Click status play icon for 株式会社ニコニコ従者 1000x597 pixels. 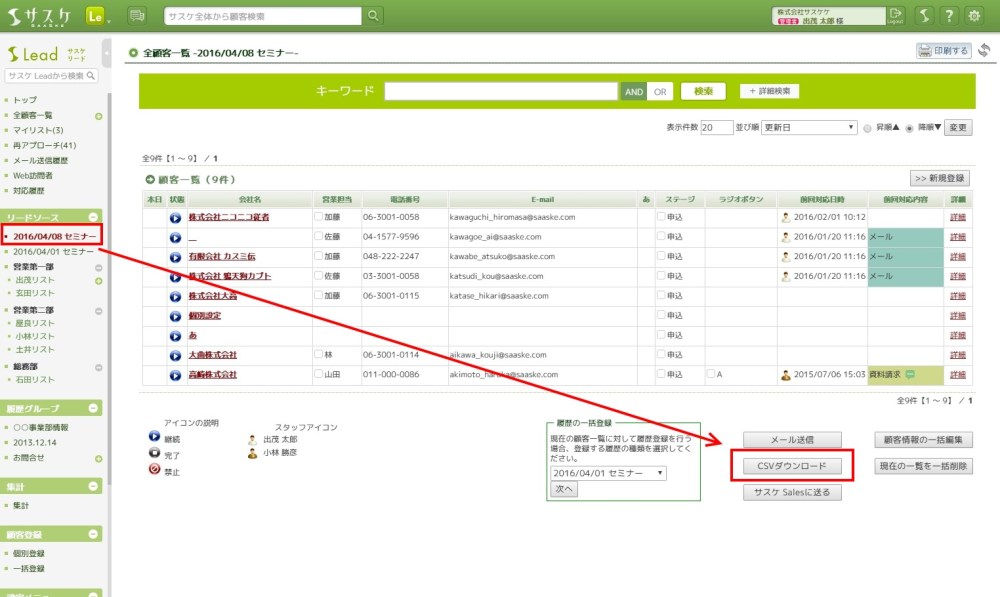[176, 217]
